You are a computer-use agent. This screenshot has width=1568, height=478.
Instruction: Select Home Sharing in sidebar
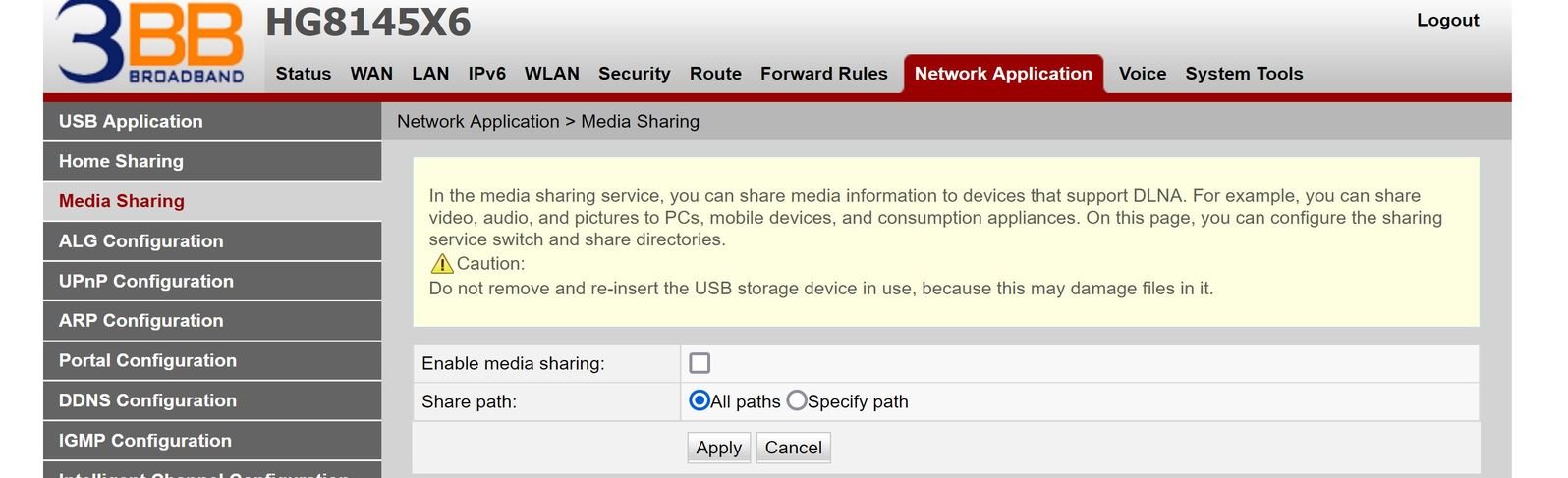coord(212,161)
